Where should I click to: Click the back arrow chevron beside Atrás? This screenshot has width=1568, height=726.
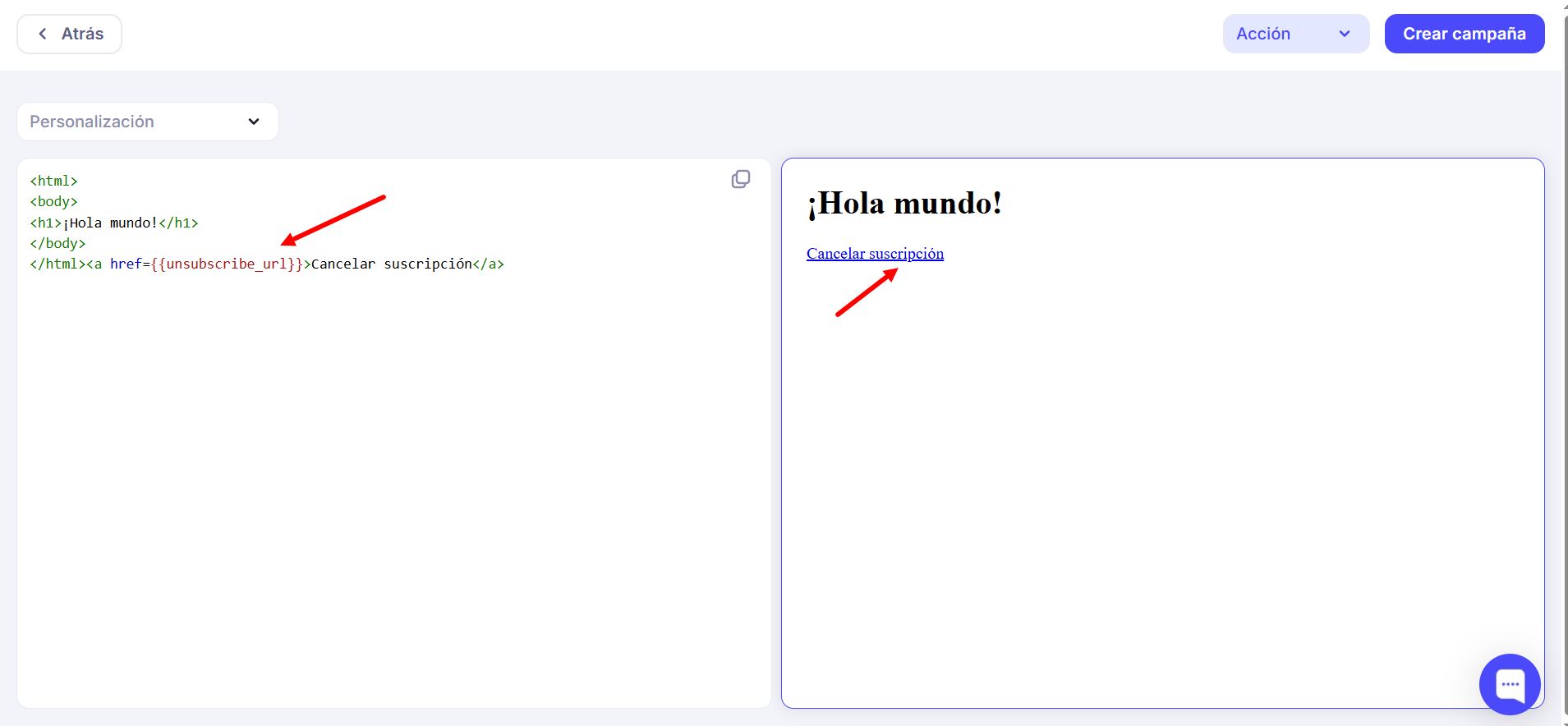coord(43,34)
